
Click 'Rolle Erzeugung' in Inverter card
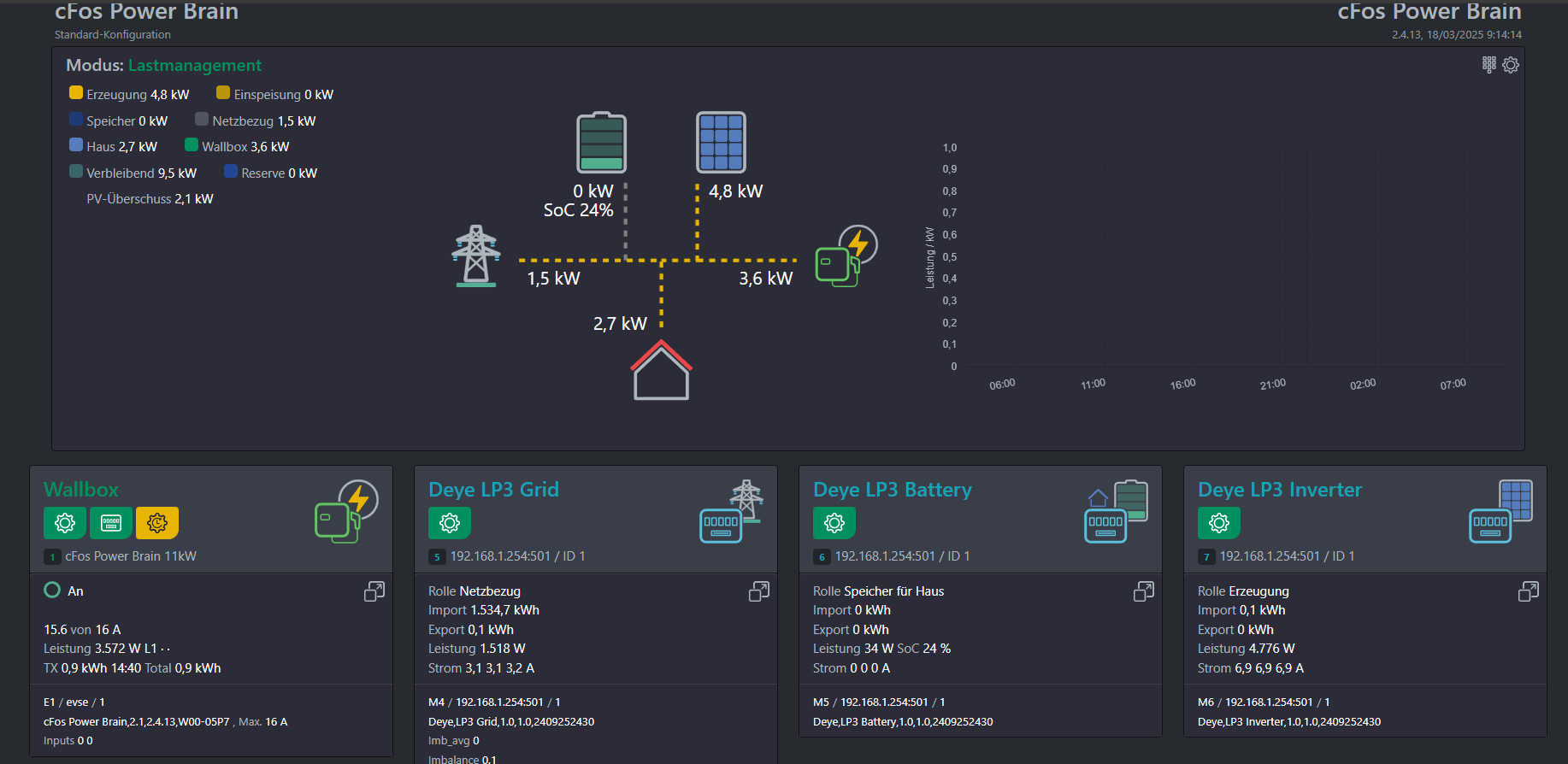(x=1243, y=591)
